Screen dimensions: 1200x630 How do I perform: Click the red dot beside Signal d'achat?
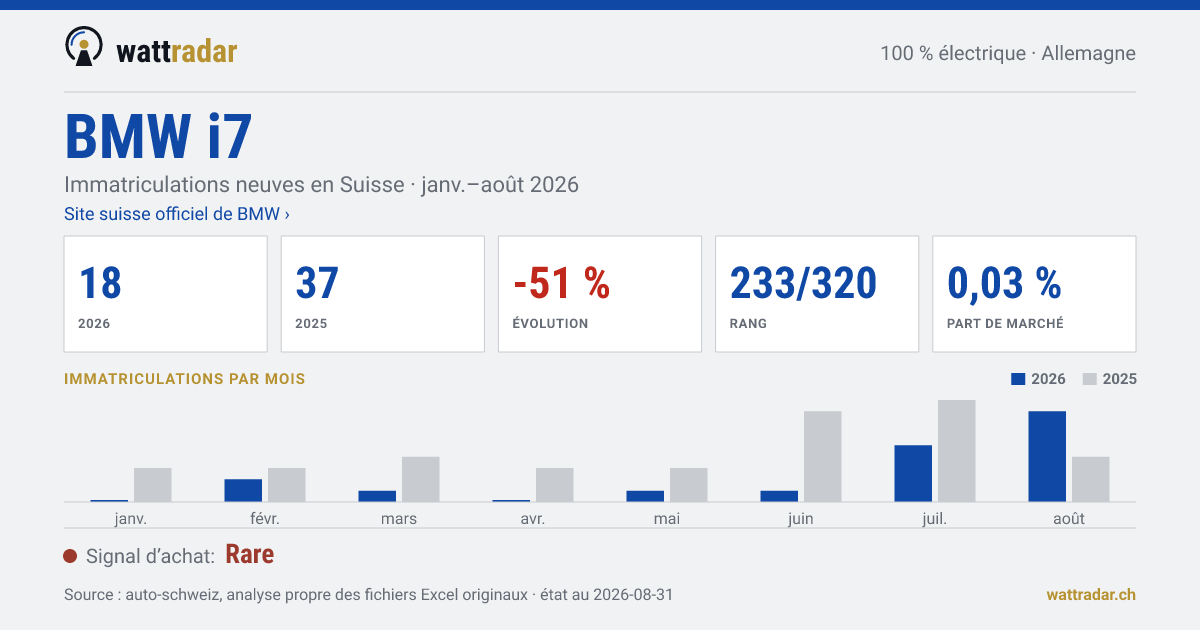(70, 556)
